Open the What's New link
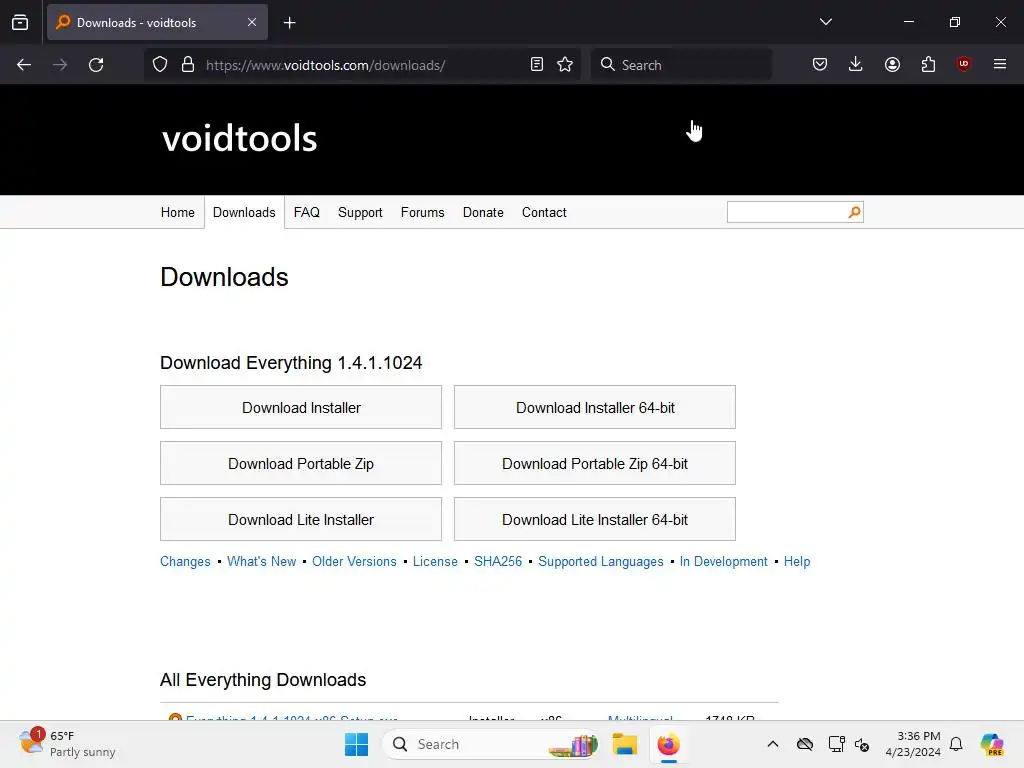The height and width of the screenshot is (768, 1024). coord(261,562)
